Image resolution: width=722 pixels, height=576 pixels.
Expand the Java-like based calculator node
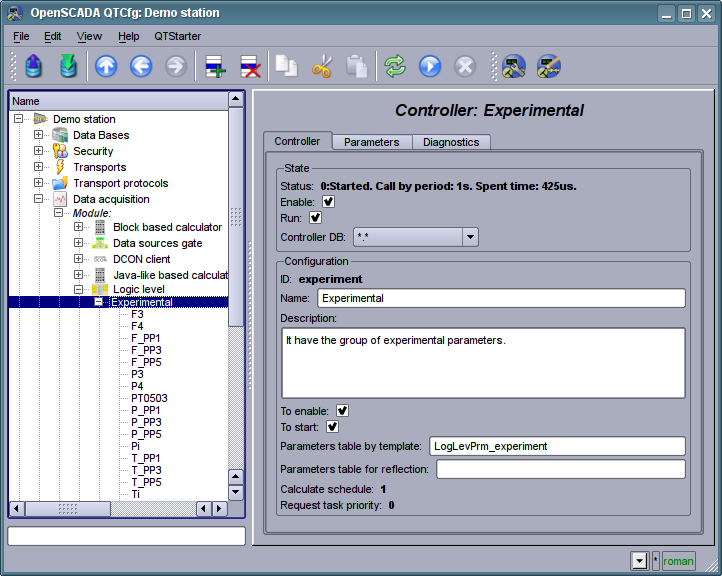[78, 275]
